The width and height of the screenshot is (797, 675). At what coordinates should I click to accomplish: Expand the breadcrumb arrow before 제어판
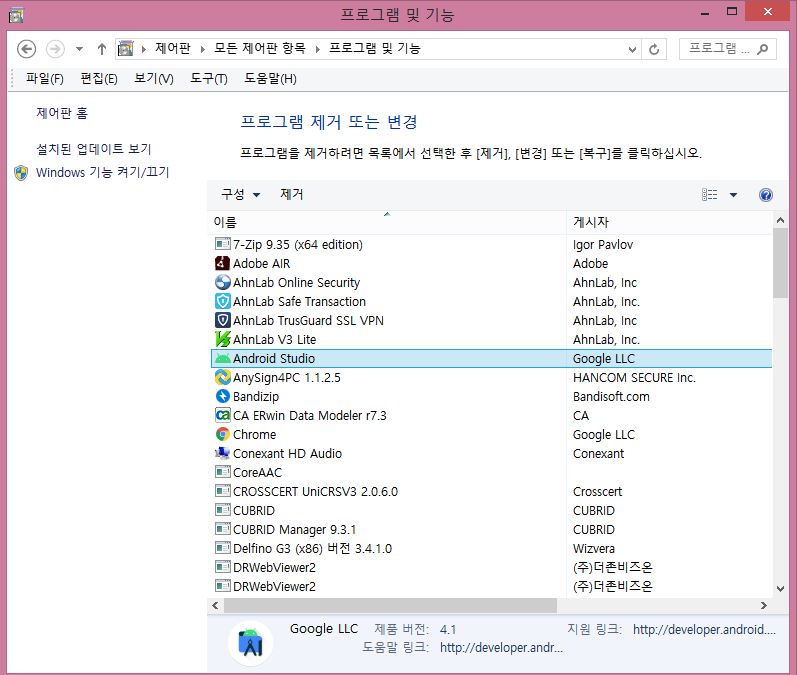click(144, 49)
